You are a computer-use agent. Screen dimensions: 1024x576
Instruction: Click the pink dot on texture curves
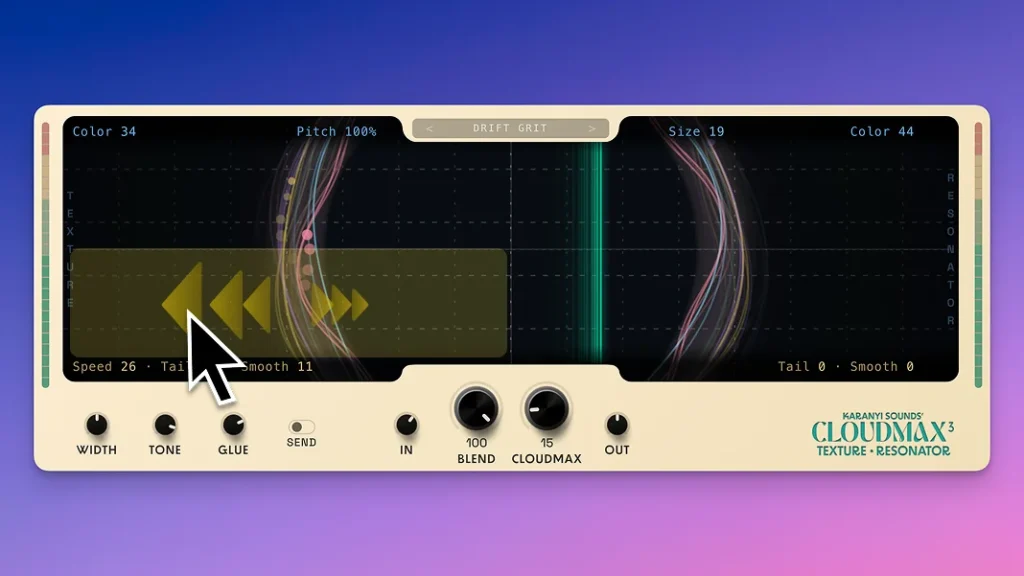coord(307,234)
